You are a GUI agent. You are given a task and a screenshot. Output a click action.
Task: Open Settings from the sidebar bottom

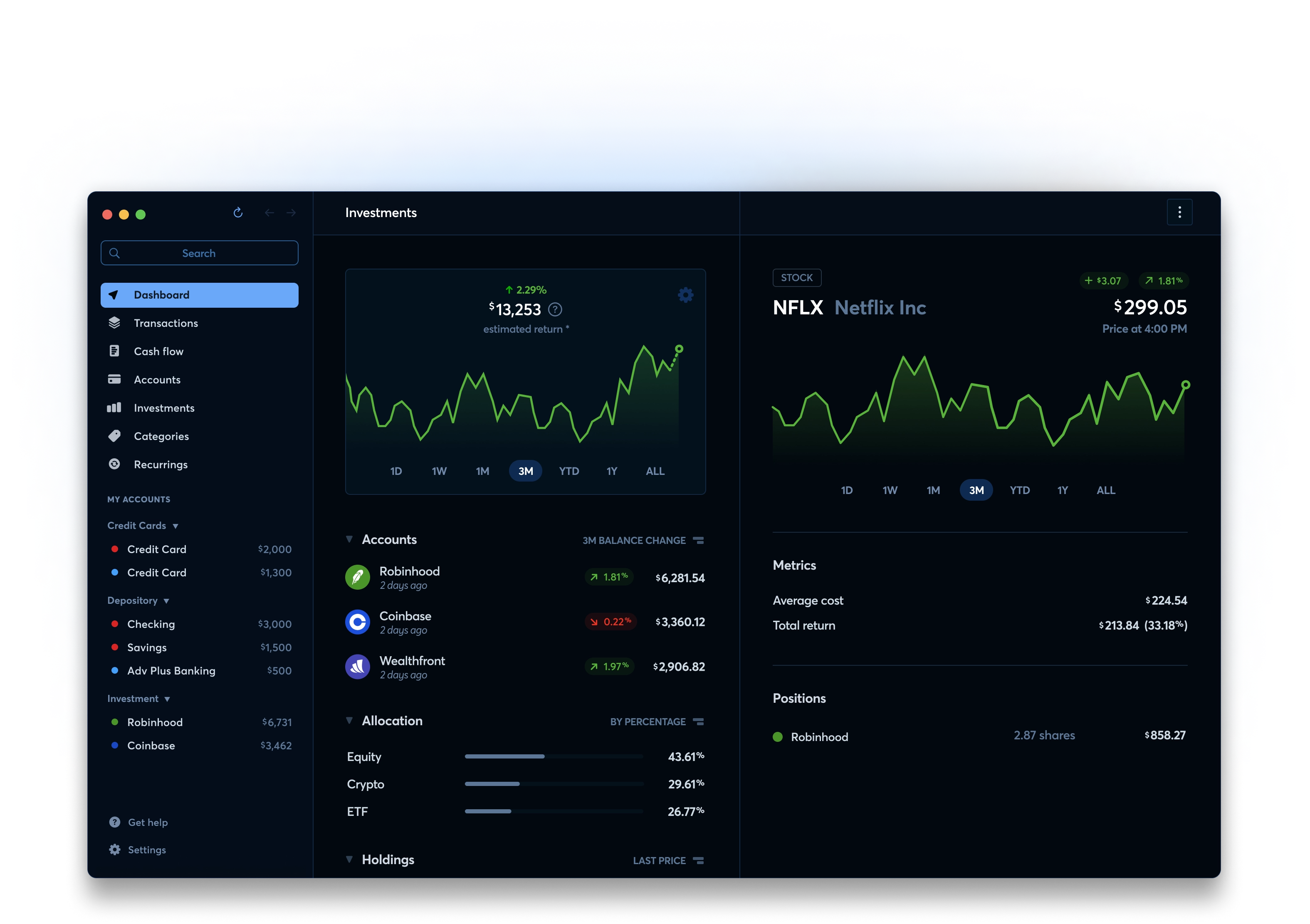(x=138, y=849)
